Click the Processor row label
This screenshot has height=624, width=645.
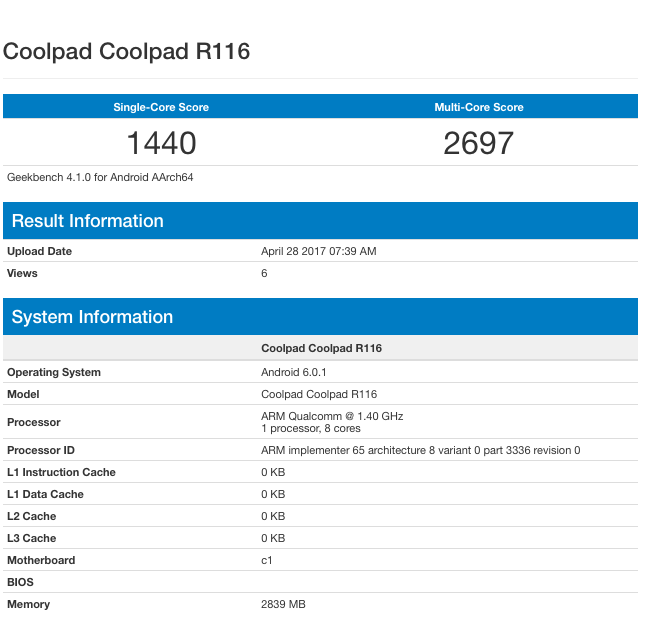34,422
